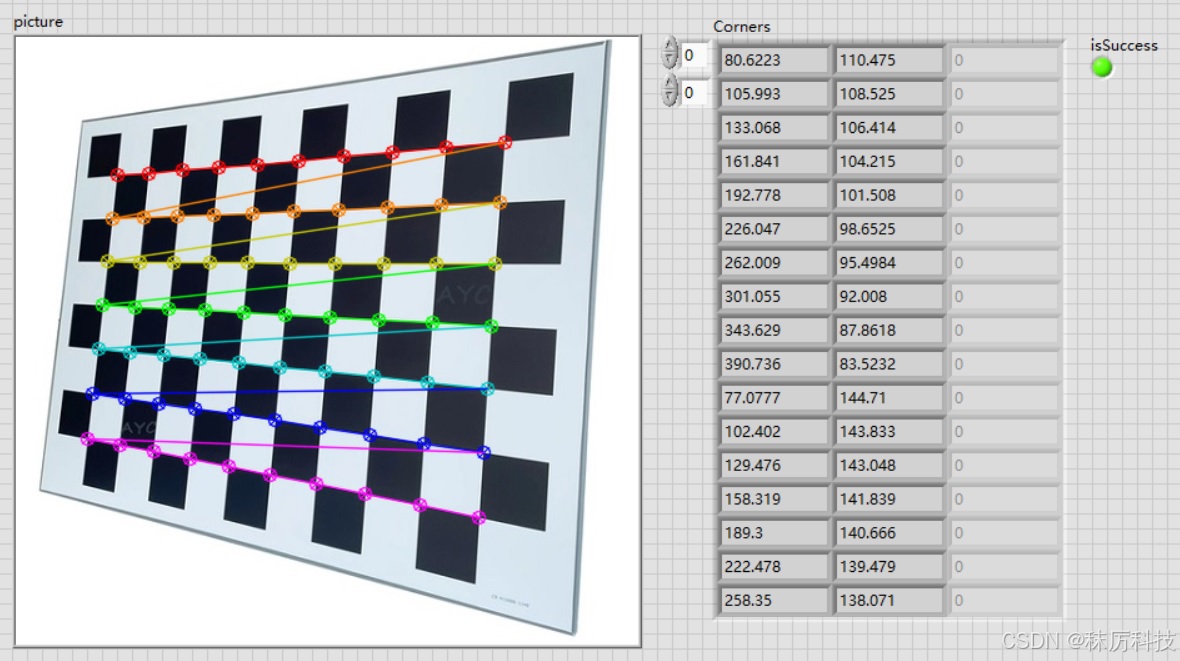1180x661 pixels.
Task: Select the Corners cell showing 80.6223
Action: pyautogui.click(x=774, y=60)
